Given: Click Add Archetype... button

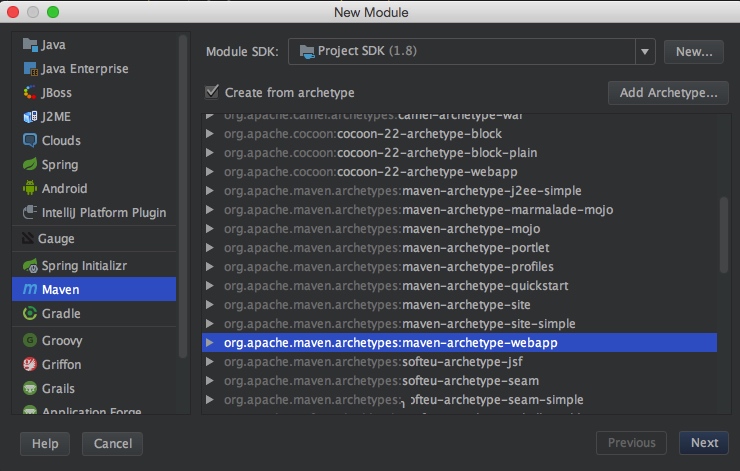Looking at the screenshot, I should pos(668,93).
